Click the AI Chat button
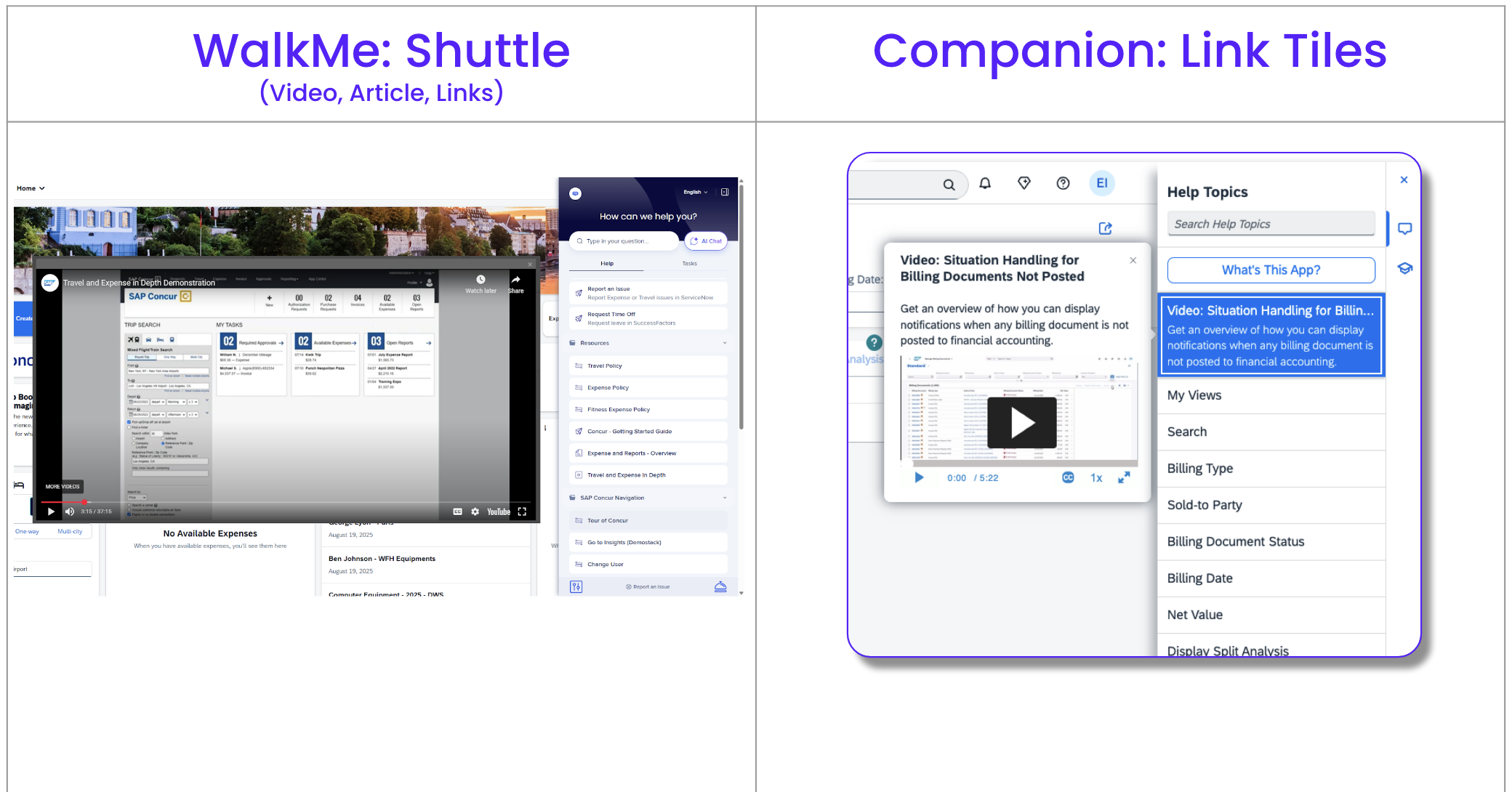Viewport: 1512px width, 792px height. pos(706,241)
